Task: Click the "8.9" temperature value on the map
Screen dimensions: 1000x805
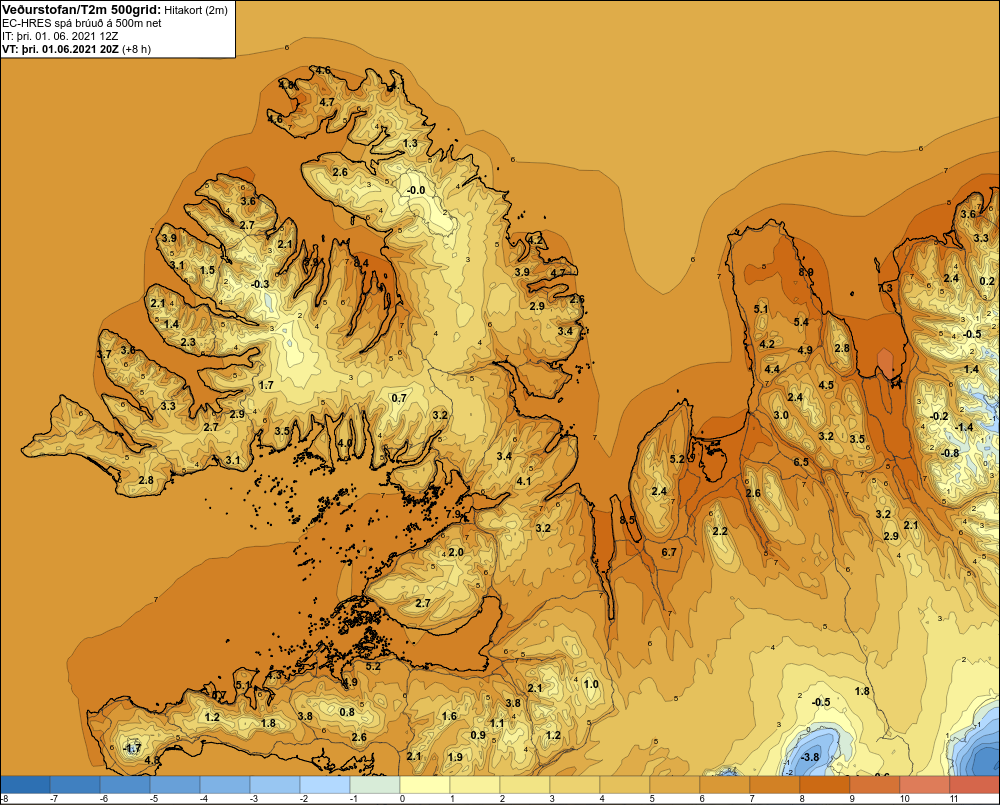Action: coord(806,272)
